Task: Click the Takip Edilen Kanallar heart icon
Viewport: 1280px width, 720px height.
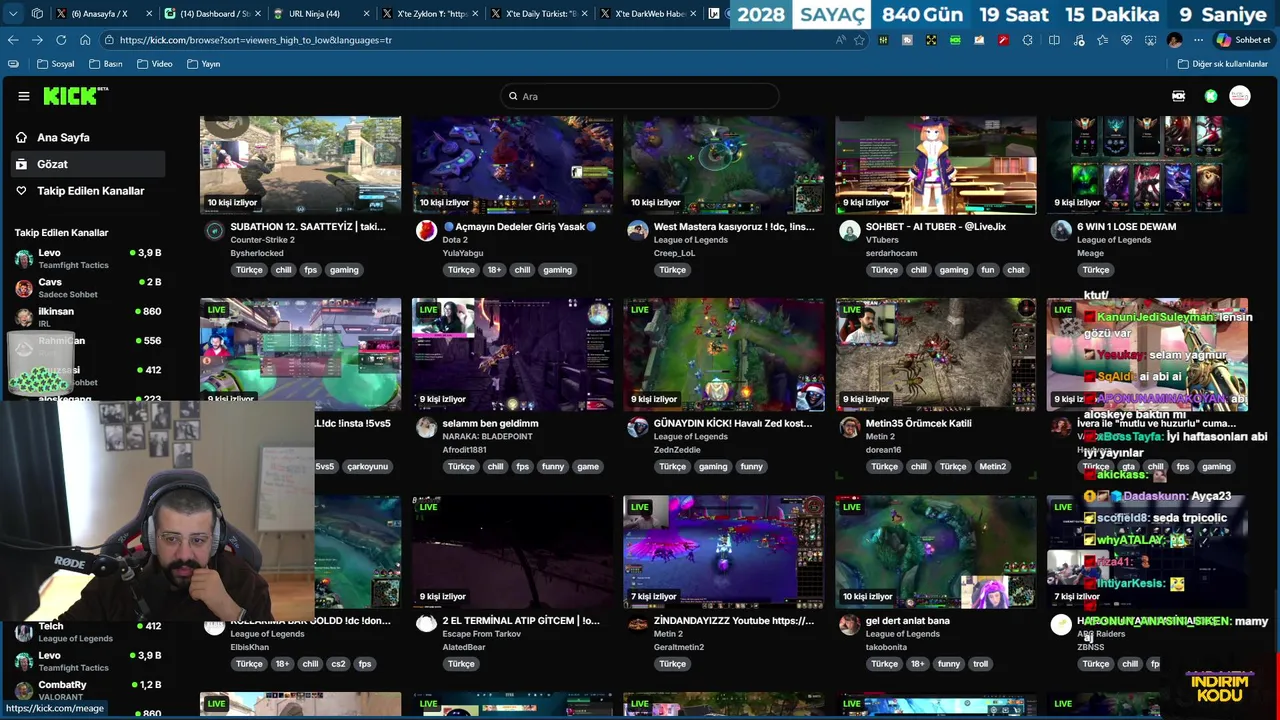Action: (21, 191)
